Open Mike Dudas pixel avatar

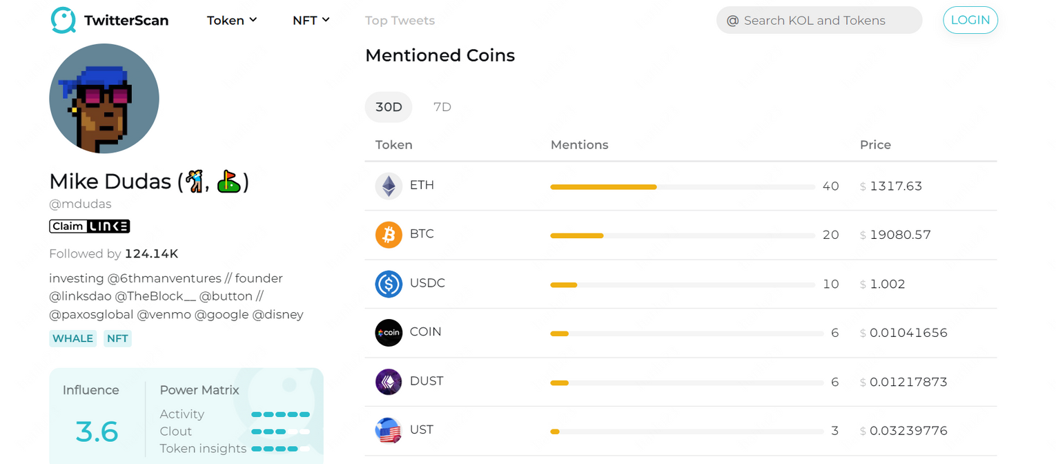(x=104, y=98)
